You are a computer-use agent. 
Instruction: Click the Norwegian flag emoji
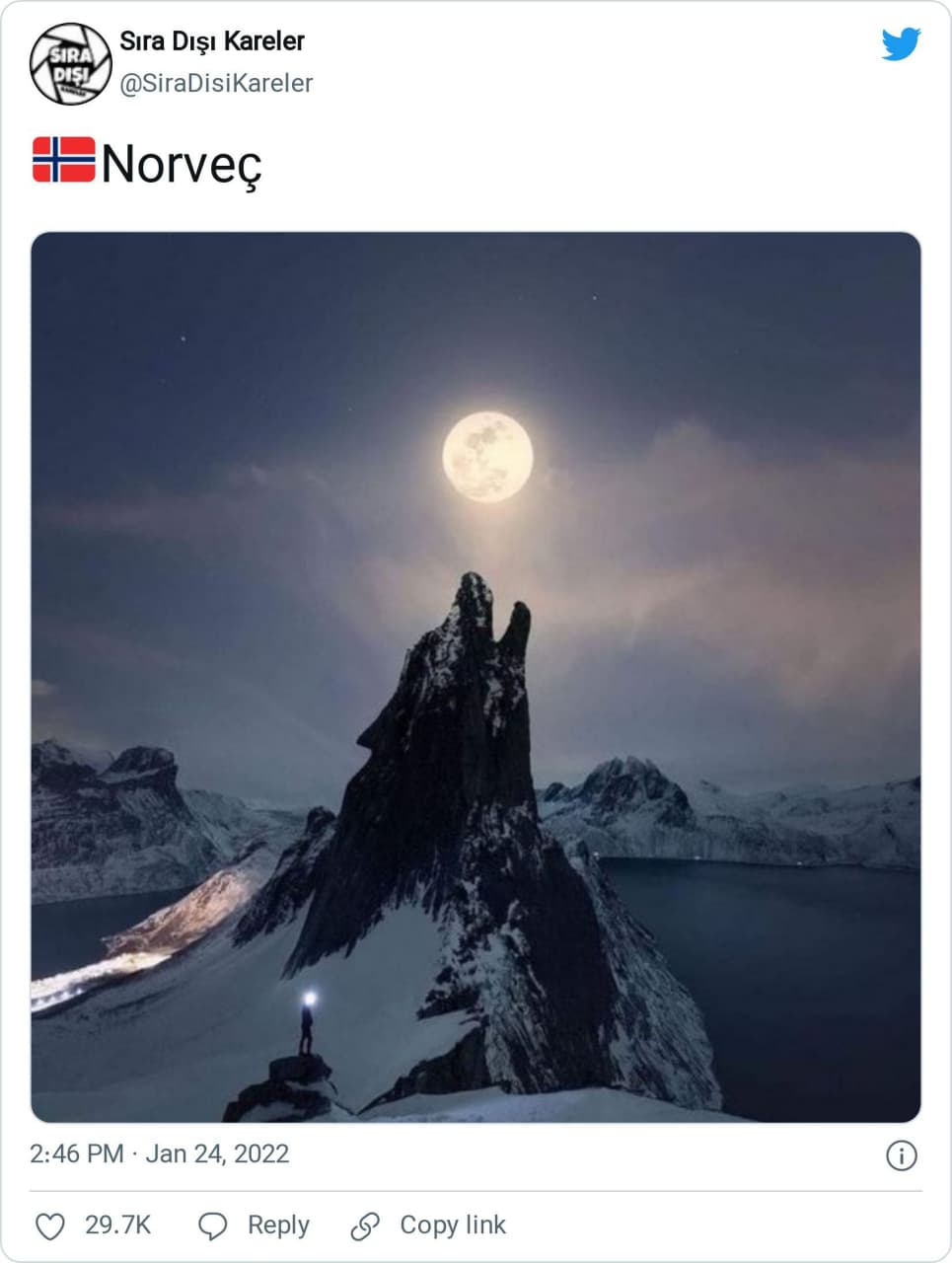[x=64, y=160]
